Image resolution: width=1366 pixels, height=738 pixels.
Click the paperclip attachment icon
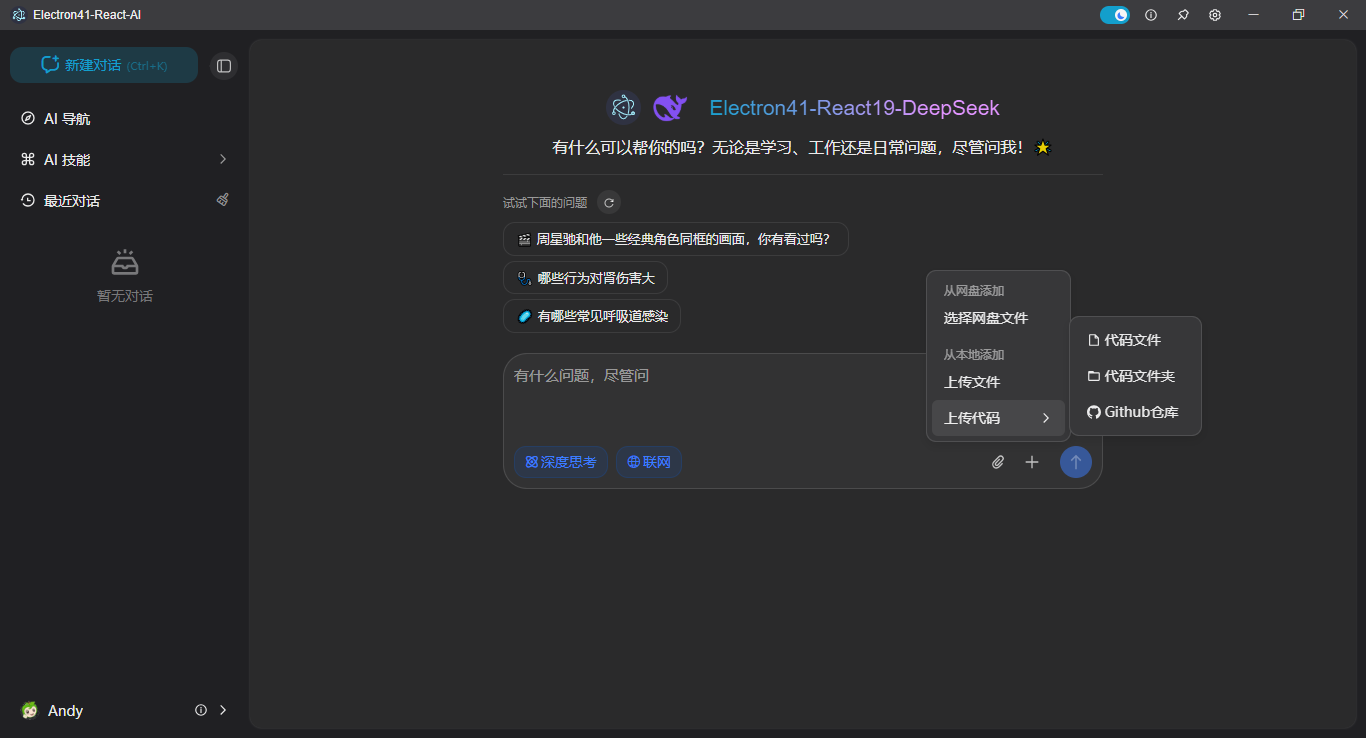coord(998,462)
